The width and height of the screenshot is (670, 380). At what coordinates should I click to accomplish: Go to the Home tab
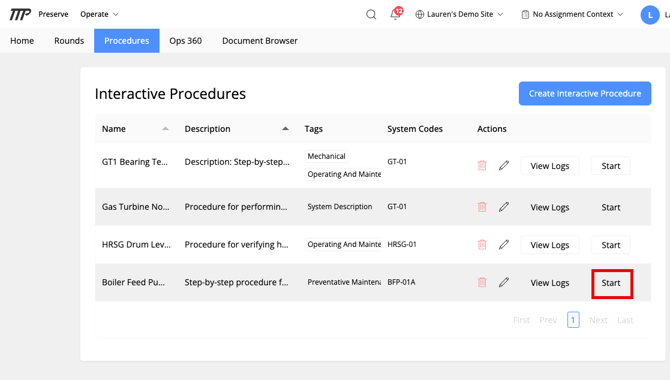22,41
